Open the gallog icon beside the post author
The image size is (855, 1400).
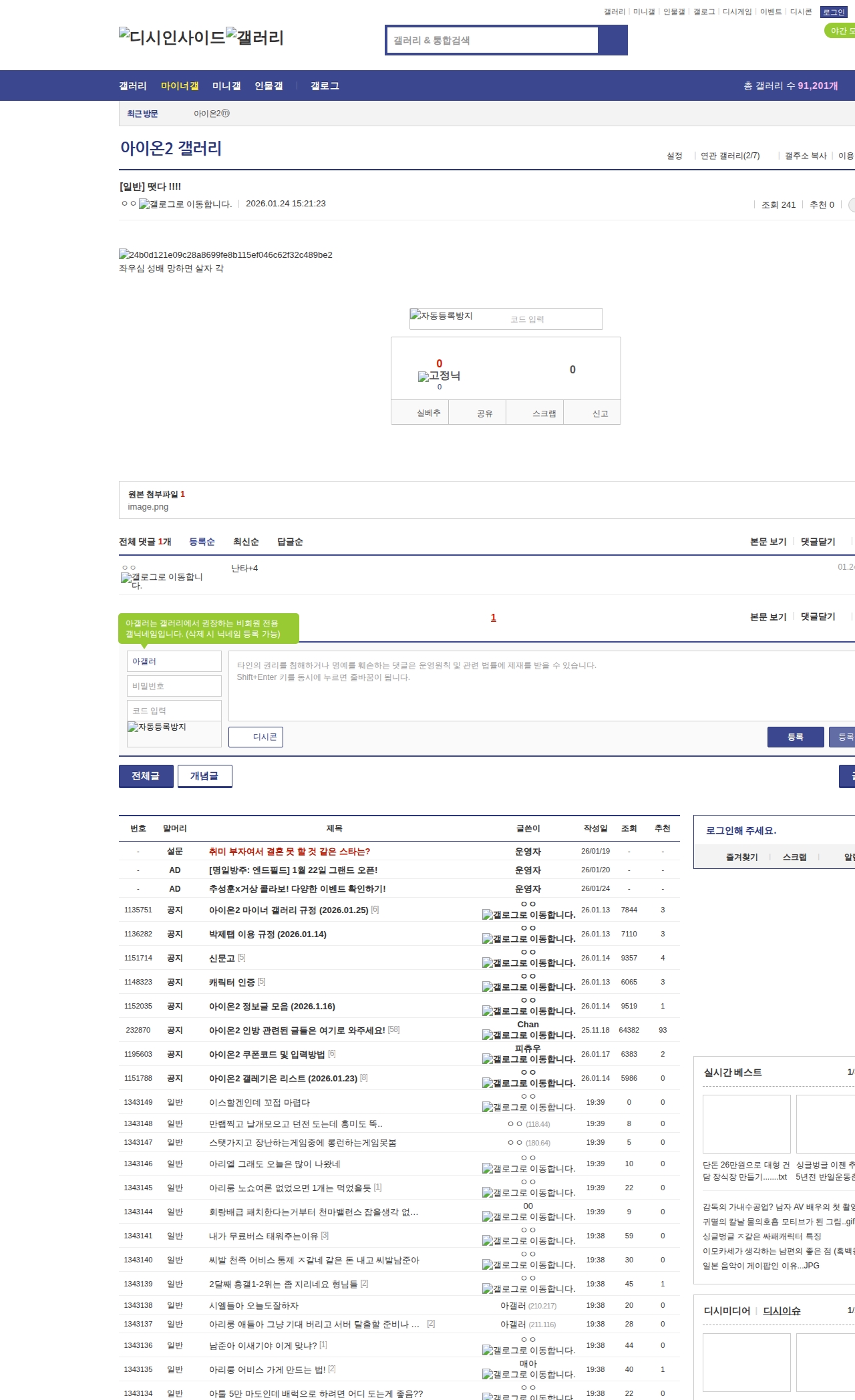[x=185, y=204]
